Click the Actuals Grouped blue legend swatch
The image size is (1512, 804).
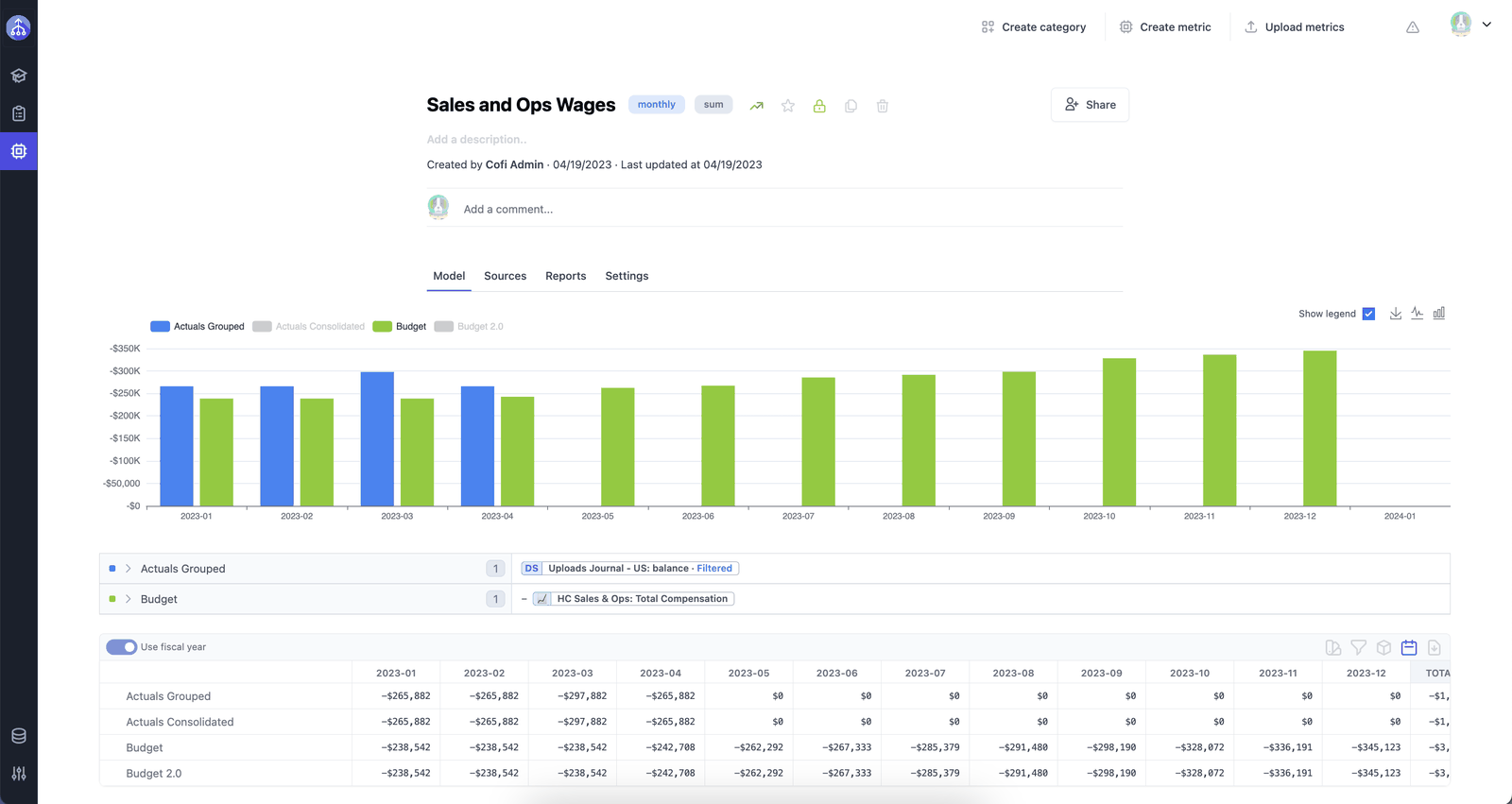click(x=161, y=327)
